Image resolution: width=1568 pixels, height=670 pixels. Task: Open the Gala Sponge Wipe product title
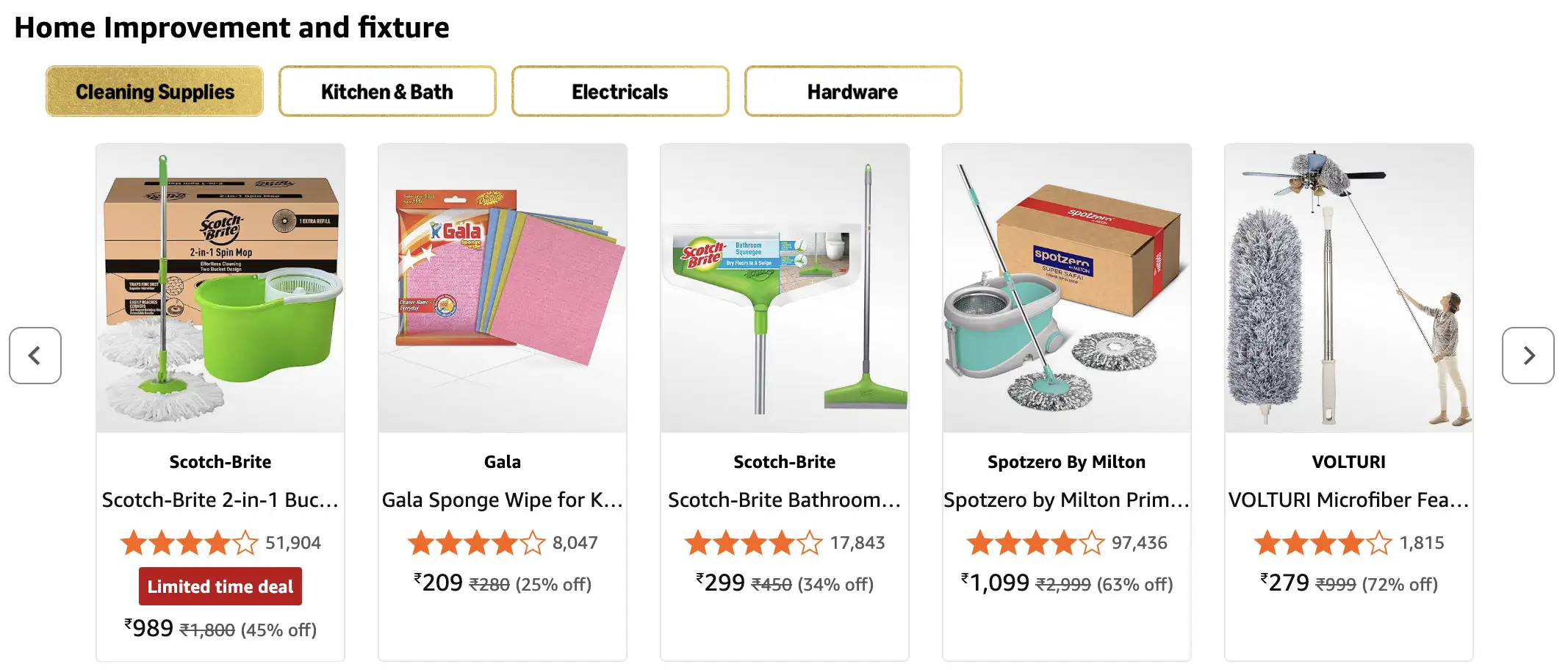(503, 500)
